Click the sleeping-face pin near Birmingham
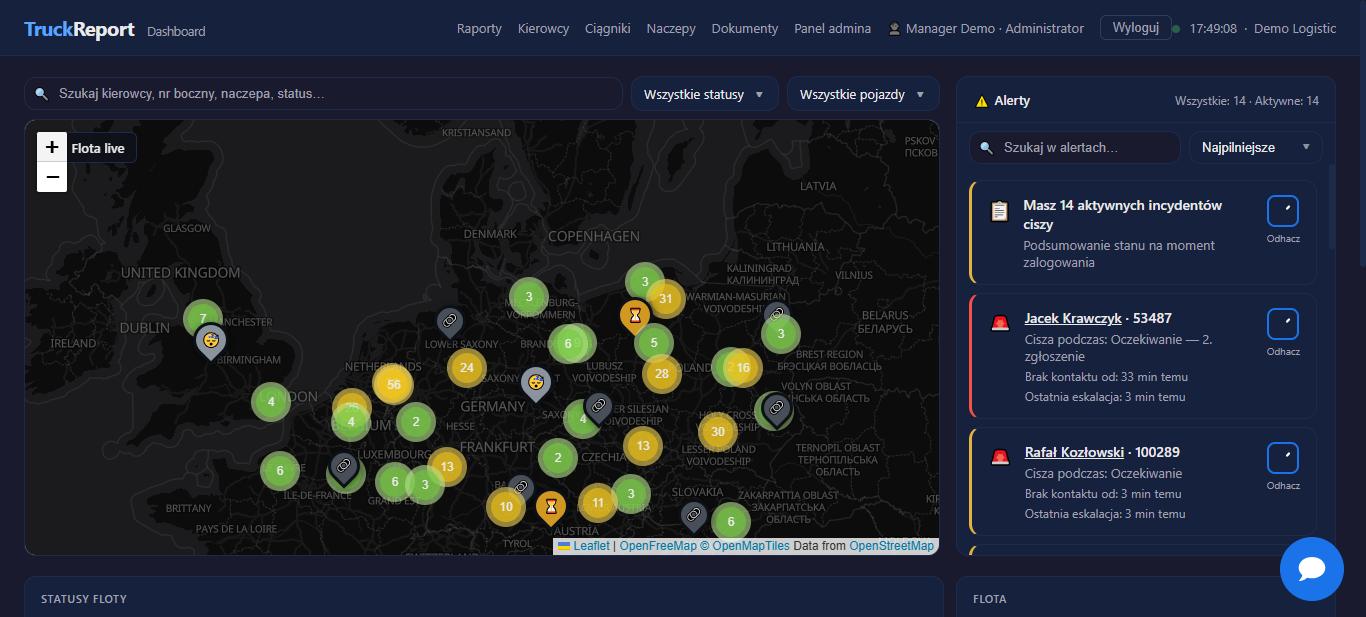This screenshot has height=617, width=1366. coord(210,341)
